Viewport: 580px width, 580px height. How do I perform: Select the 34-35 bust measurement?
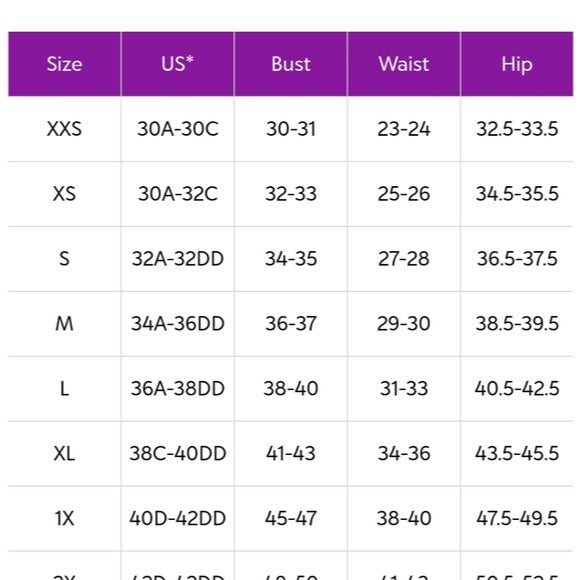tap(291, 259)
